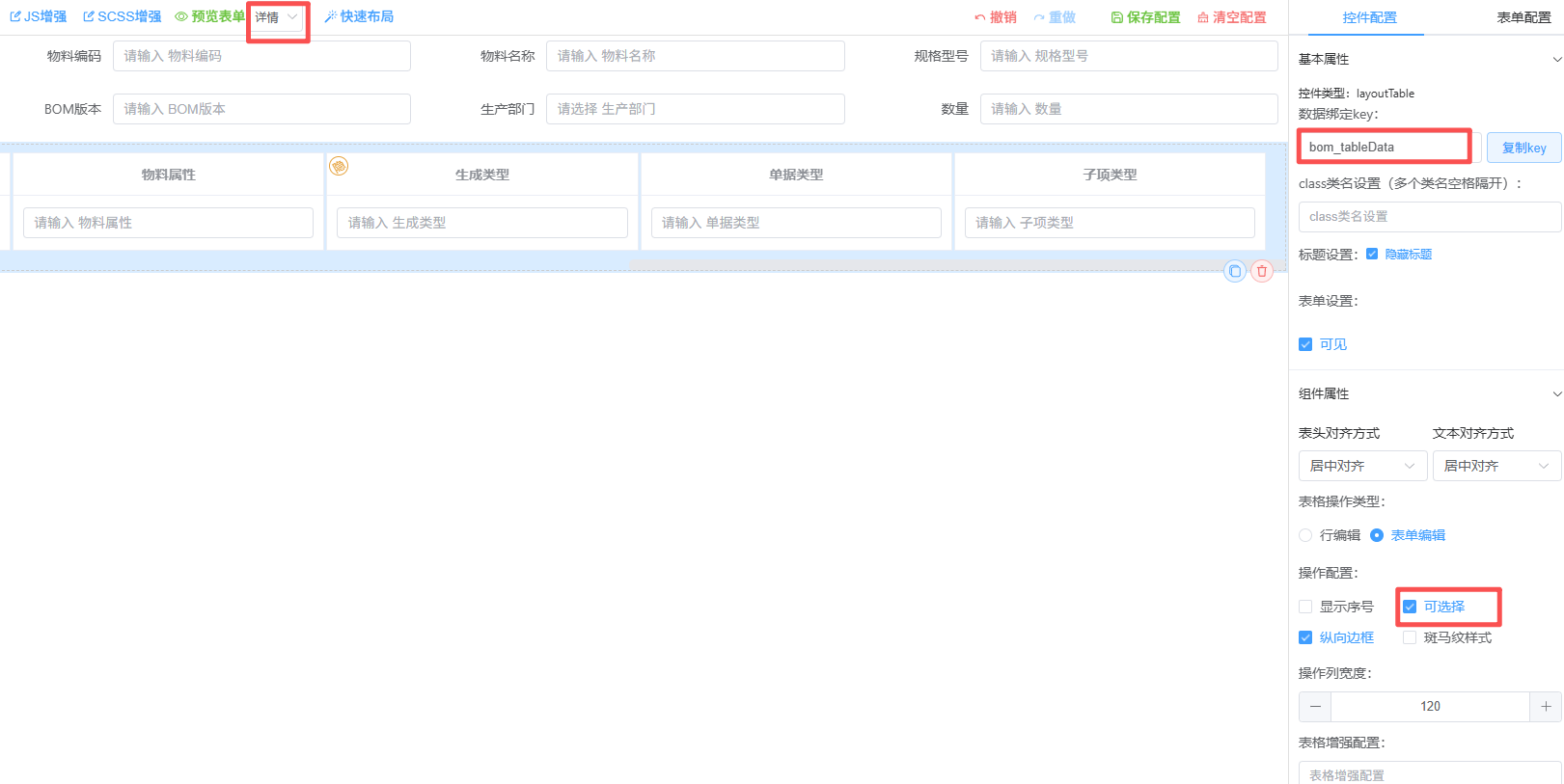The image size is (1564, 784).
Task: Uncheck the 可选择 checkbox
Action: 1410,607
